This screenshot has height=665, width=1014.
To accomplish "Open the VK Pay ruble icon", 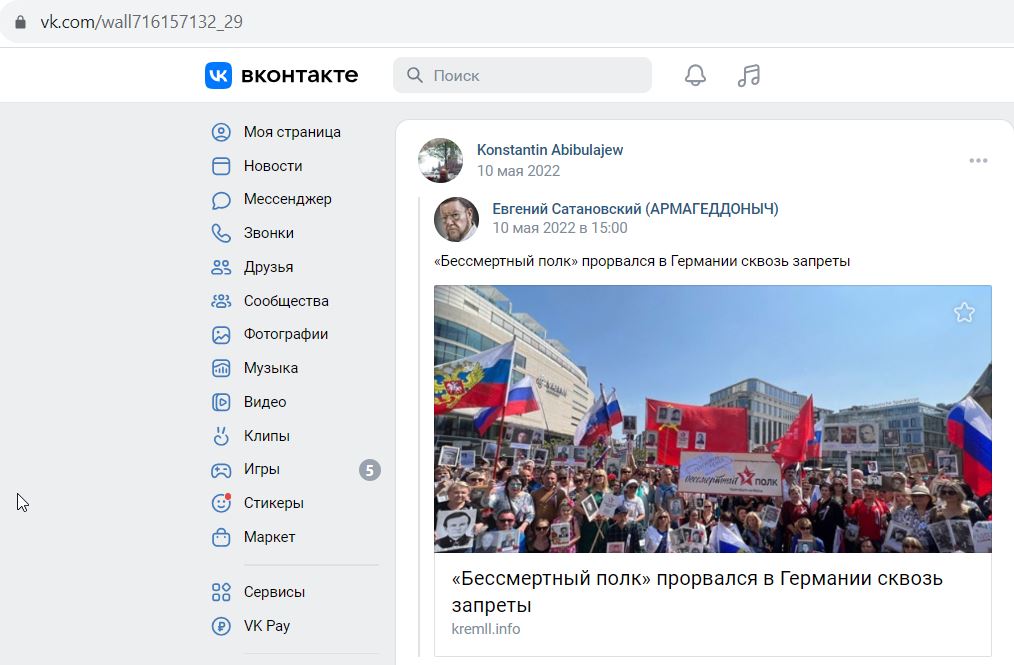I will coord(221,626).
